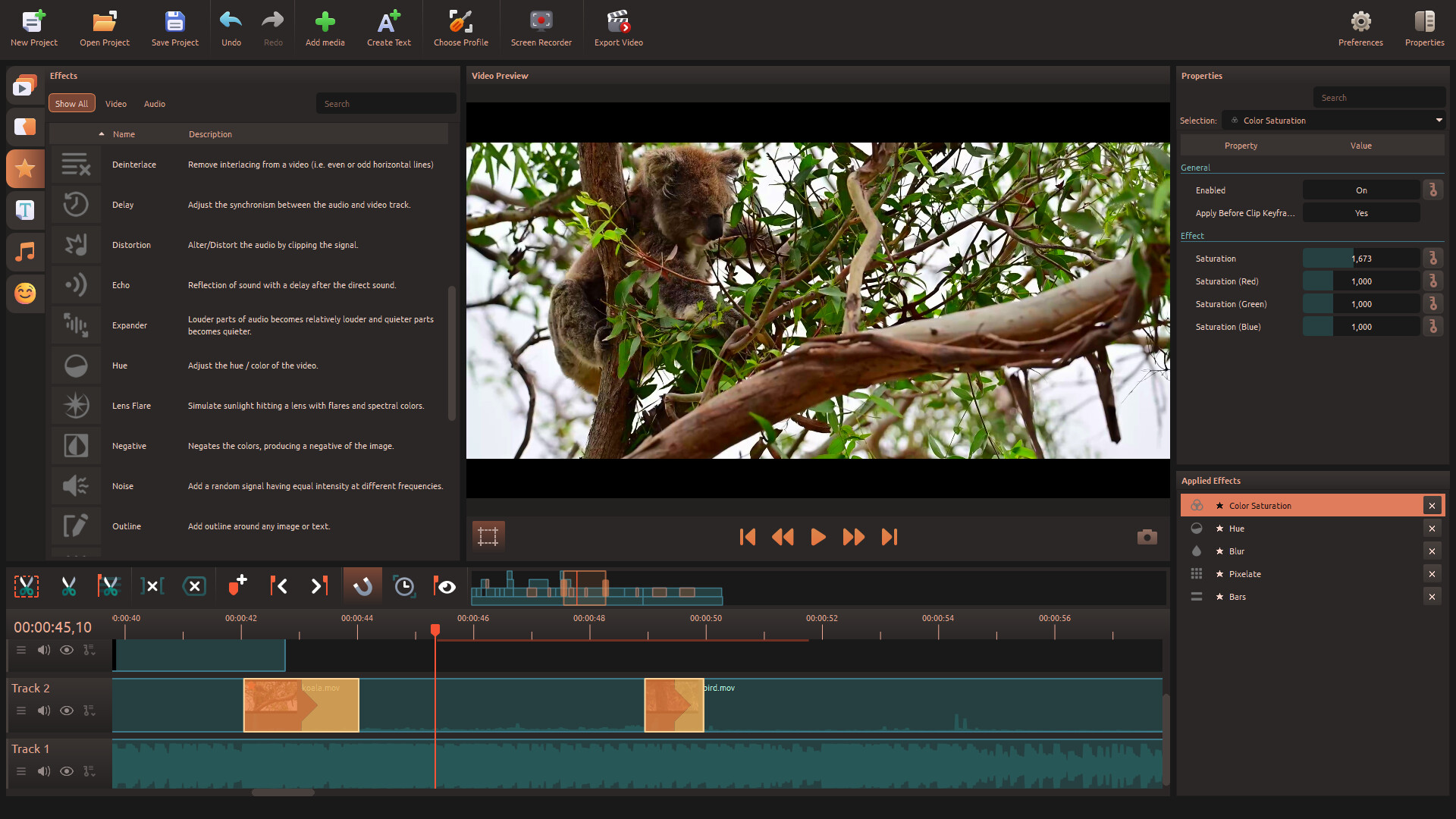Click the crop/transform icon below preview
The height and width of the screenshot is (819, 1456).
488,536
